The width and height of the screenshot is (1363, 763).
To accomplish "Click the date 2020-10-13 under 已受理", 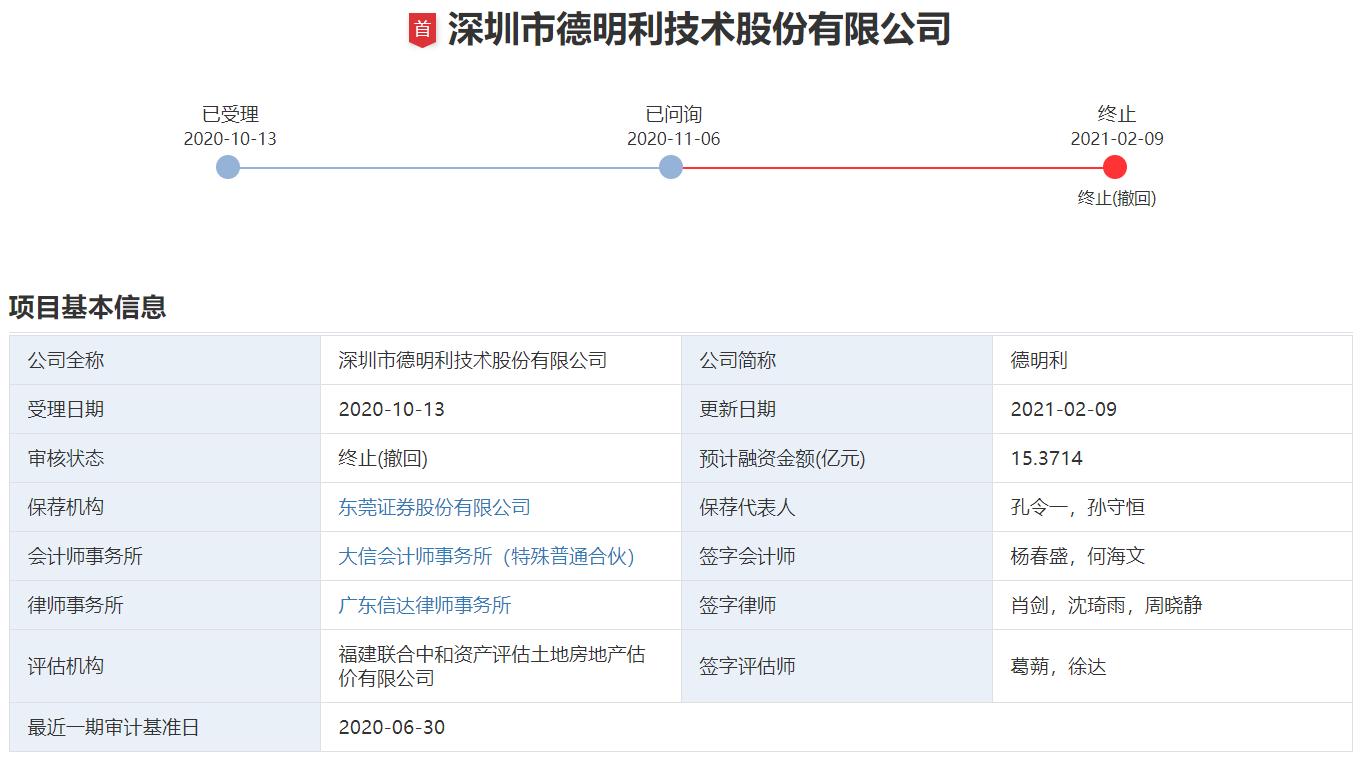I will pos(230,139).
